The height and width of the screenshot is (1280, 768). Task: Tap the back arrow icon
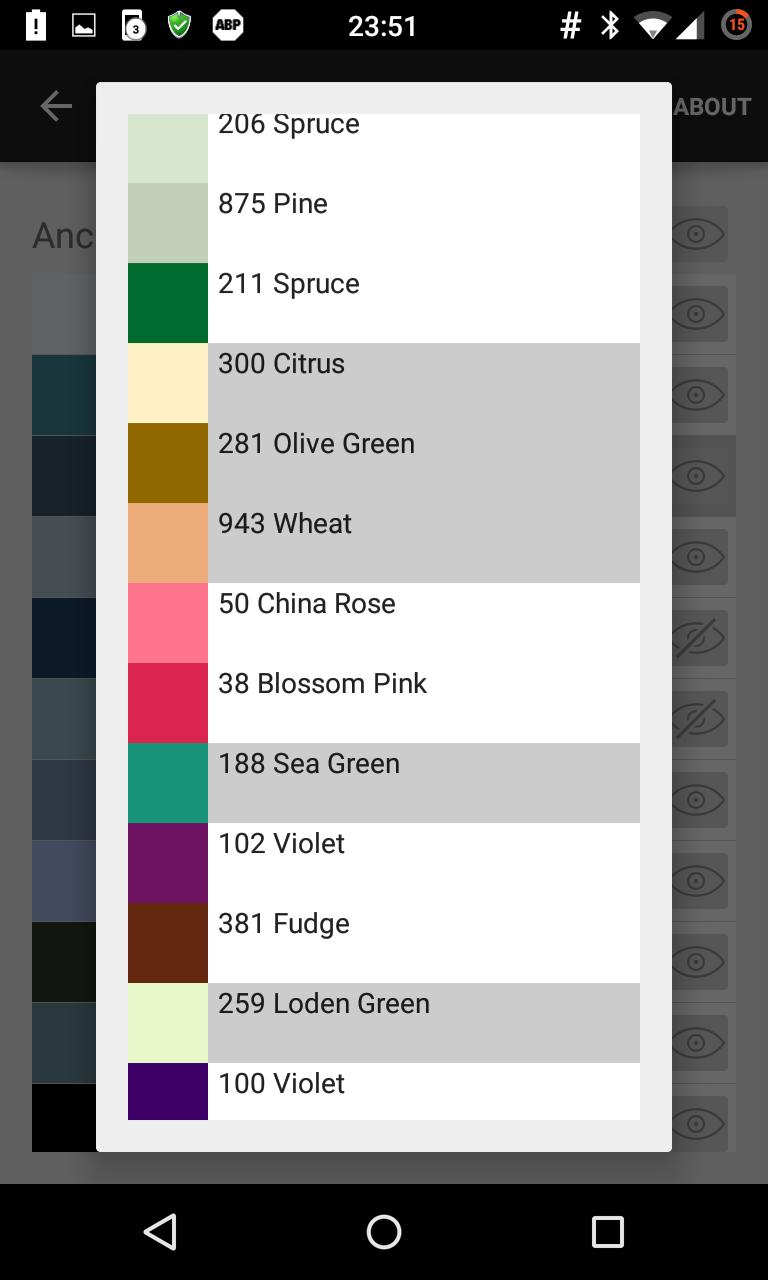[x=56, y=106]
